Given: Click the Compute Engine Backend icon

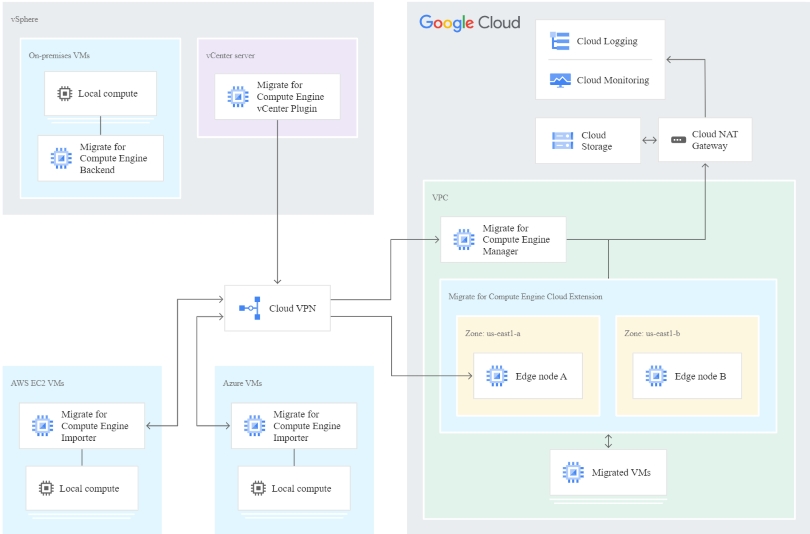Looking at the screenshot, I should (x=61, y=158).
